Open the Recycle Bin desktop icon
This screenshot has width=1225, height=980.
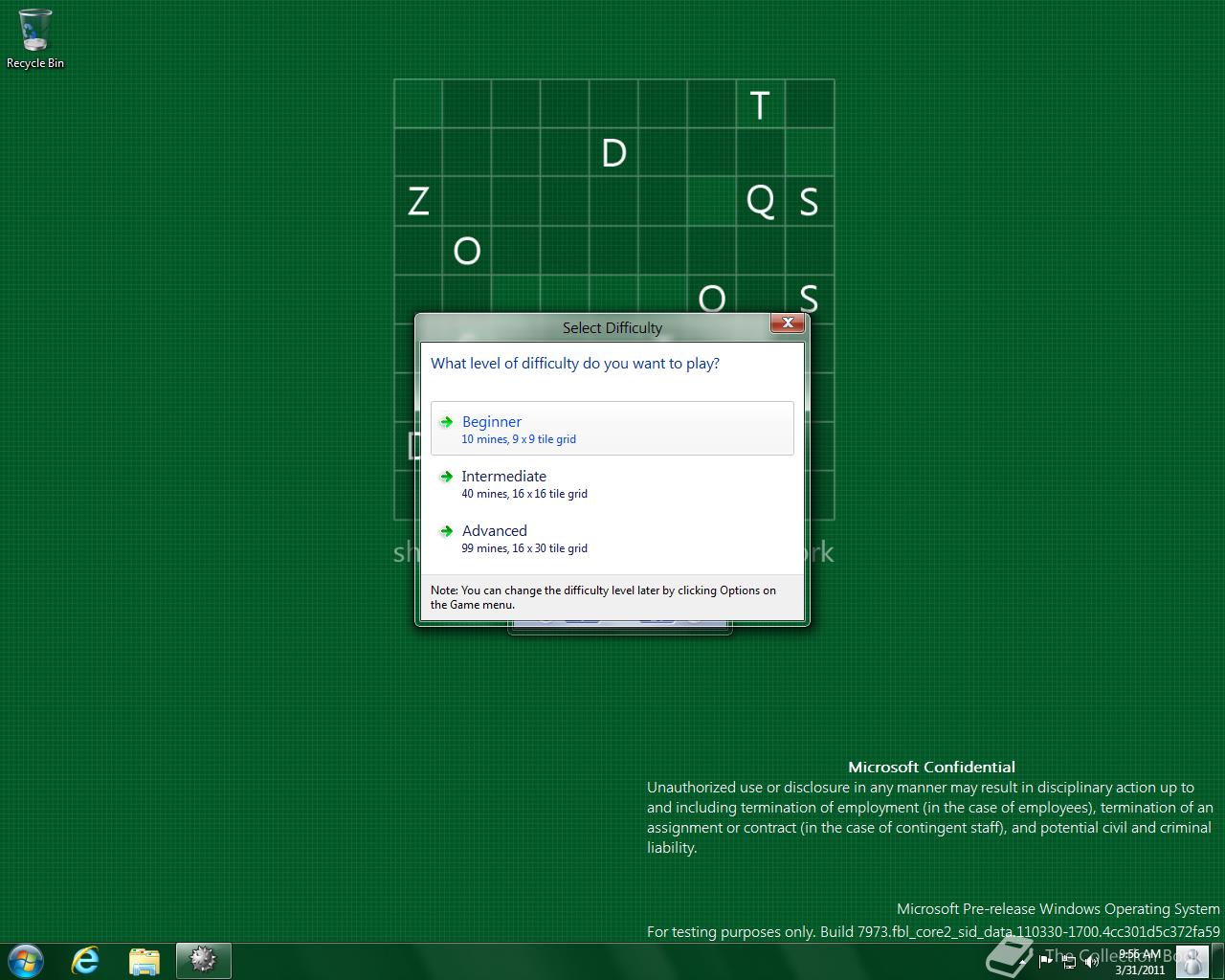pos(35,40)
